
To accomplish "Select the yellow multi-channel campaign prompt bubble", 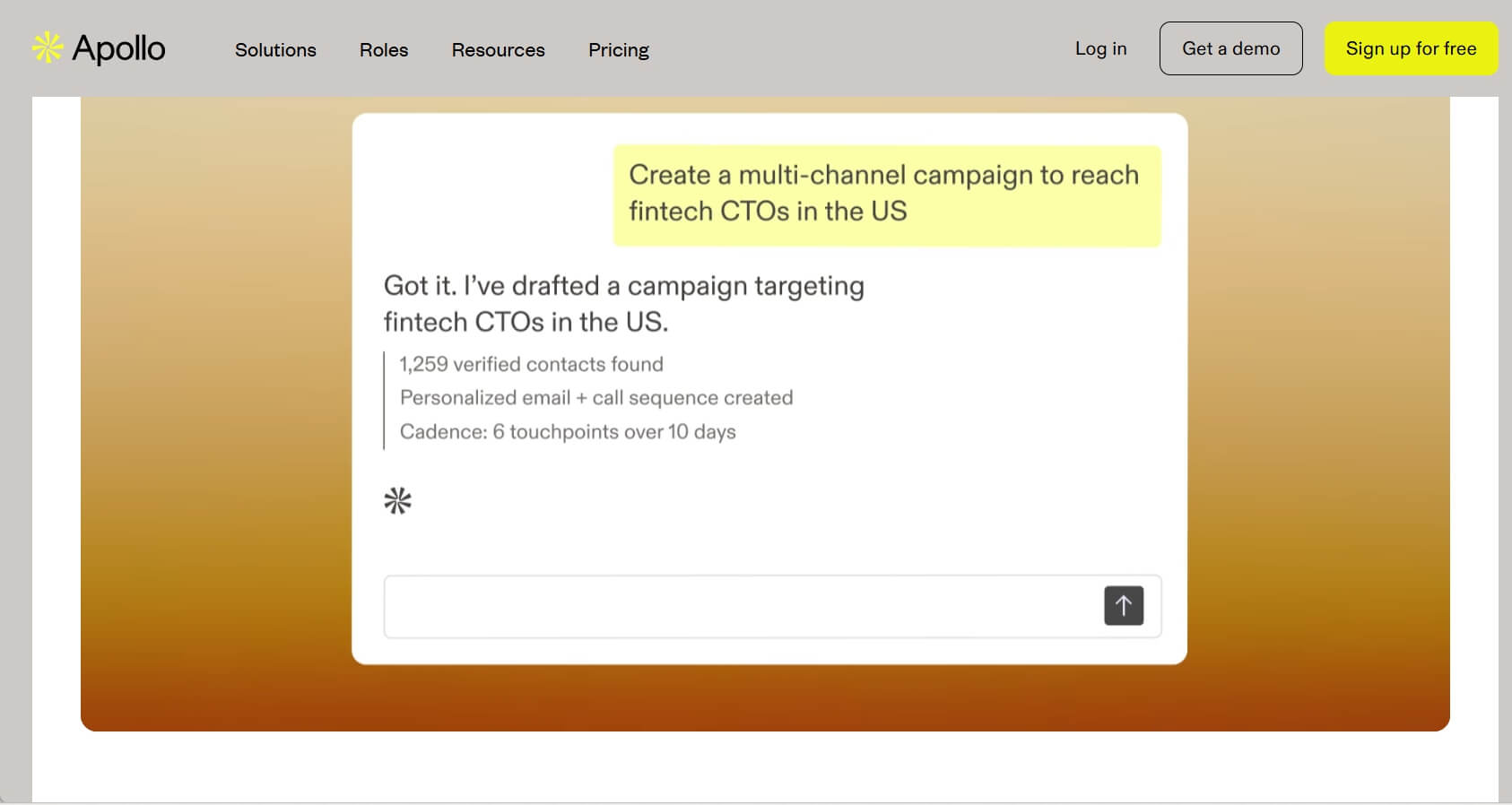I will point(886,194).
